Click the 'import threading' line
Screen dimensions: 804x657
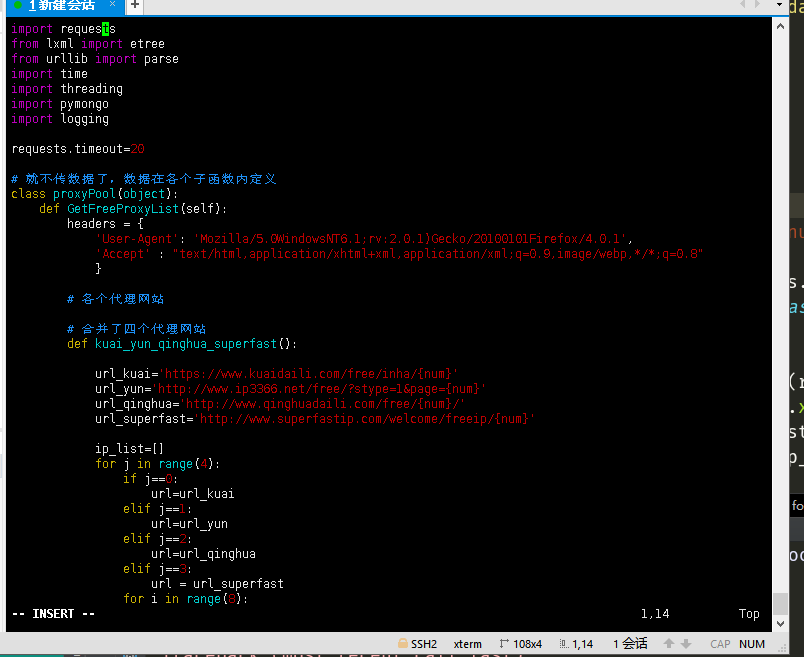(67, 89)
